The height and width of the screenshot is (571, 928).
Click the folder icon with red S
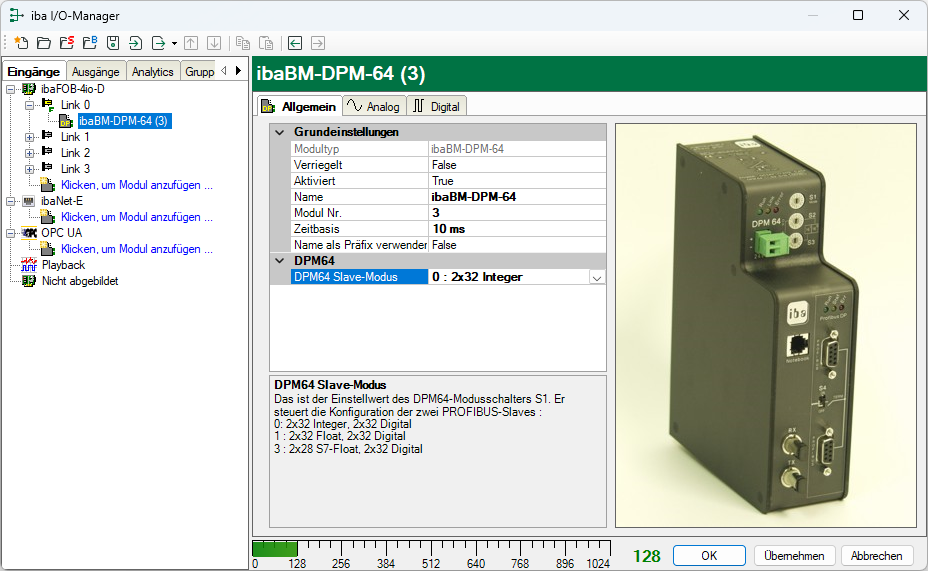click(x=66, y=43)
